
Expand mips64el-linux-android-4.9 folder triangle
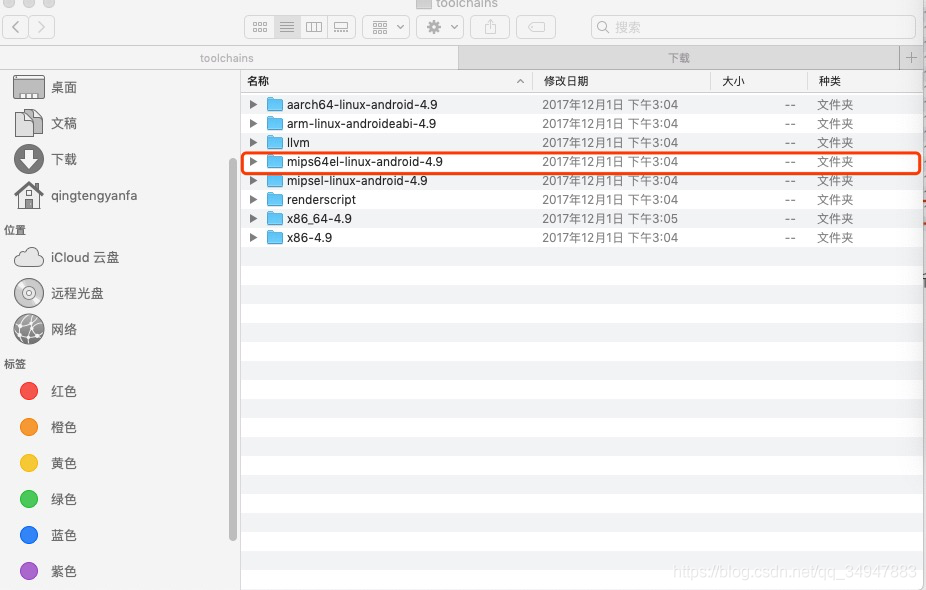(x=253, y=161)
